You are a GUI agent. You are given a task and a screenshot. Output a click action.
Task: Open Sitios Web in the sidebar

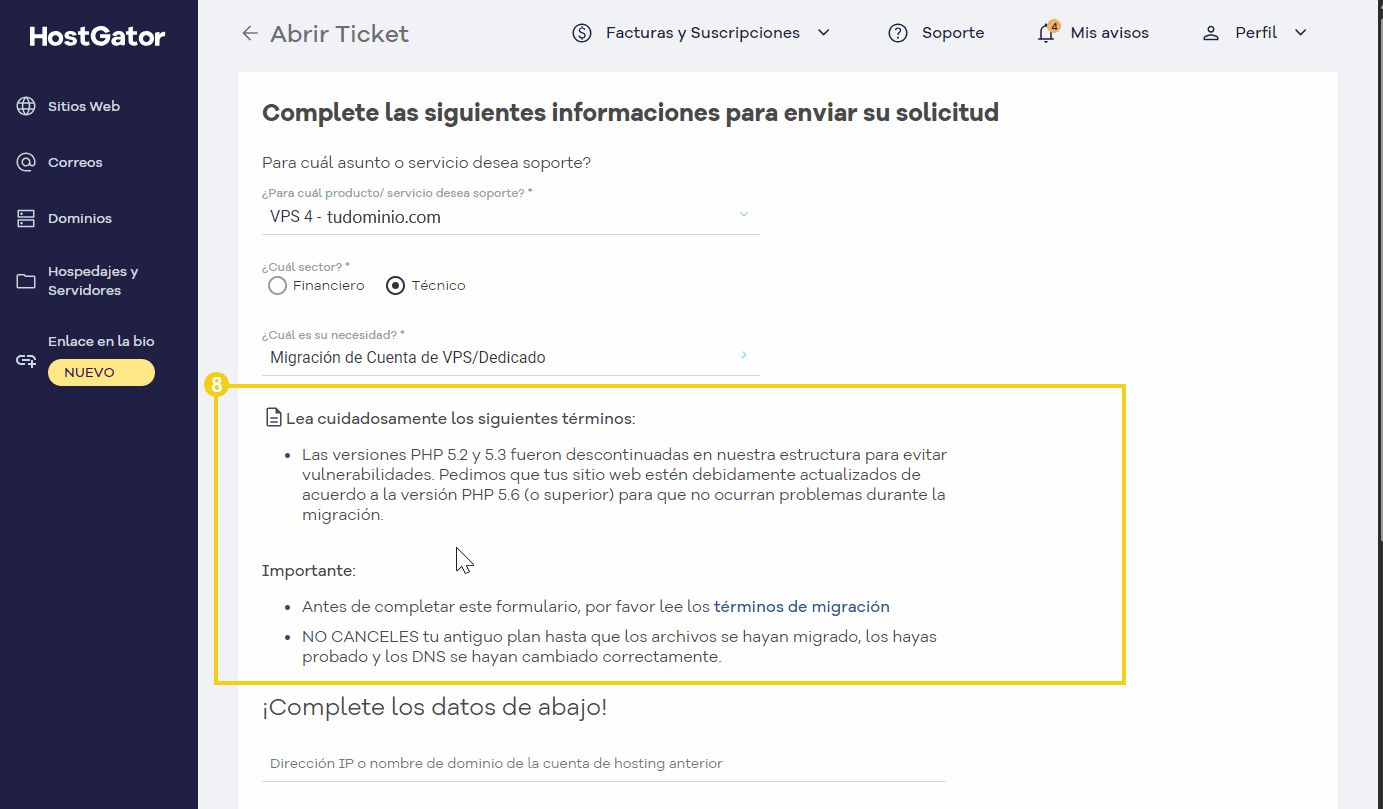[84, 106]
